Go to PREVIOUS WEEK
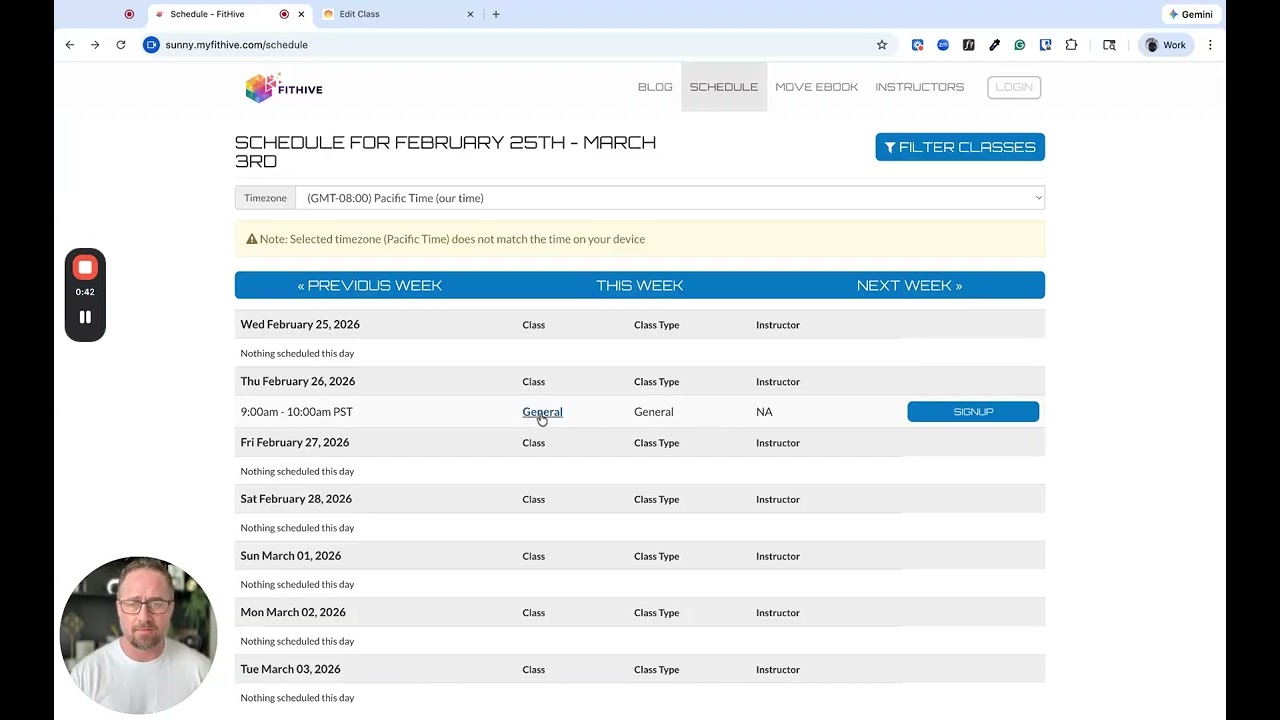Viewport: 1280px width, 720px height. (x=369, y=285)
